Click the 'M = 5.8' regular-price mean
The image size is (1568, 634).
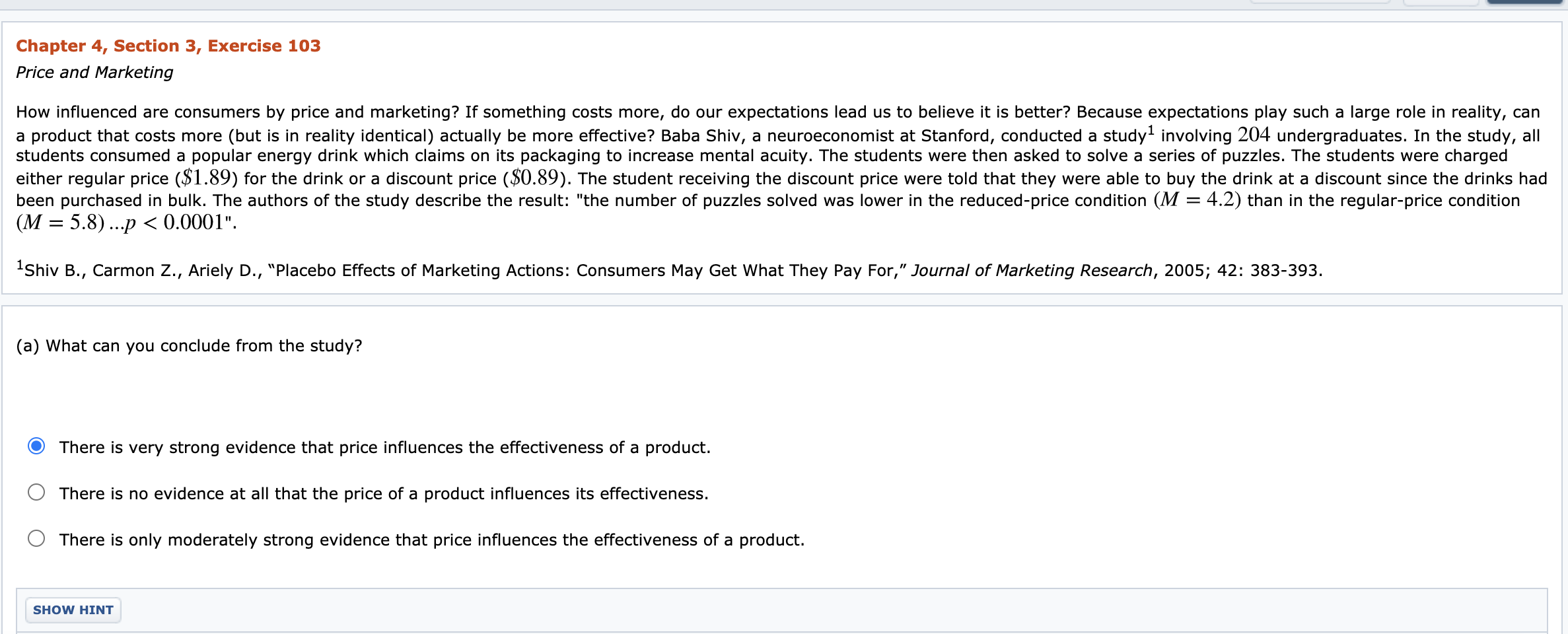[x=61, y=223]
